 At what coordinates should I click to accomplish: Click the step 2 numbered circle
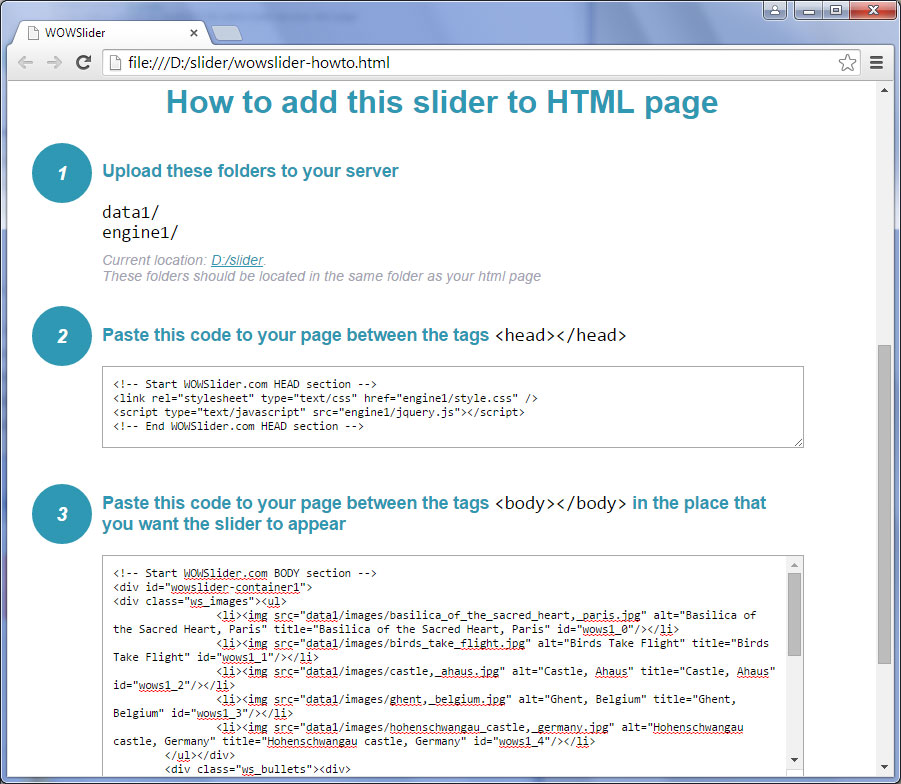click(x=62, y=336)
